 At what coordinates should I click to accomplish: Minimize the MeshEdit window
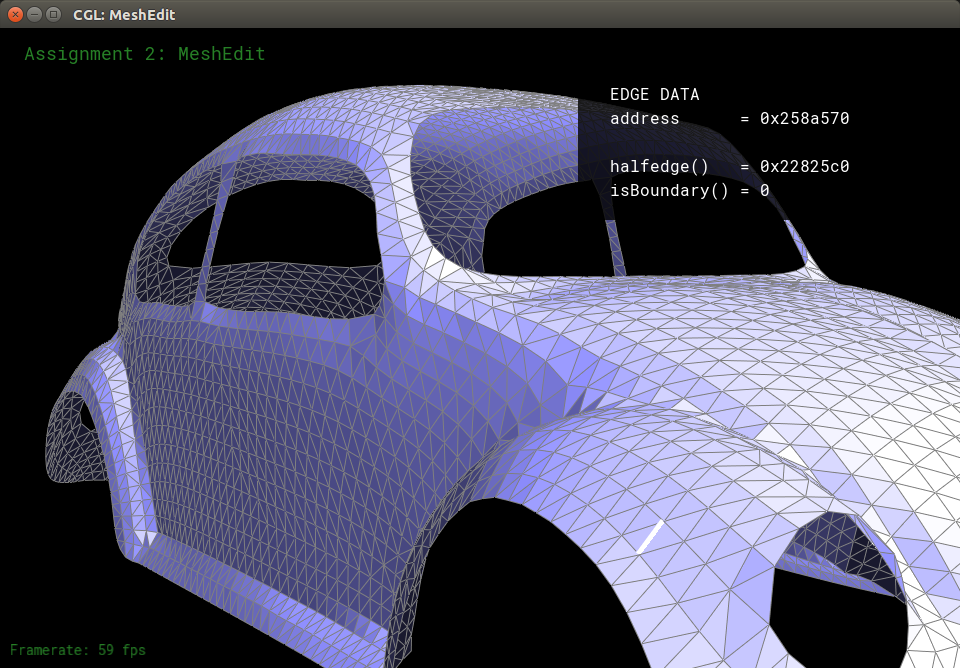[34, 14]
